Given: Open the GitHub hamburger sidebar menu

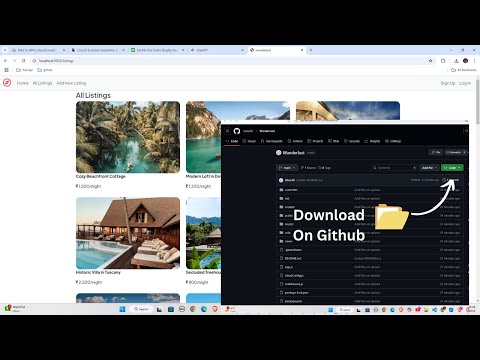Looking at the screenshot, I should [x=228, y=131].
